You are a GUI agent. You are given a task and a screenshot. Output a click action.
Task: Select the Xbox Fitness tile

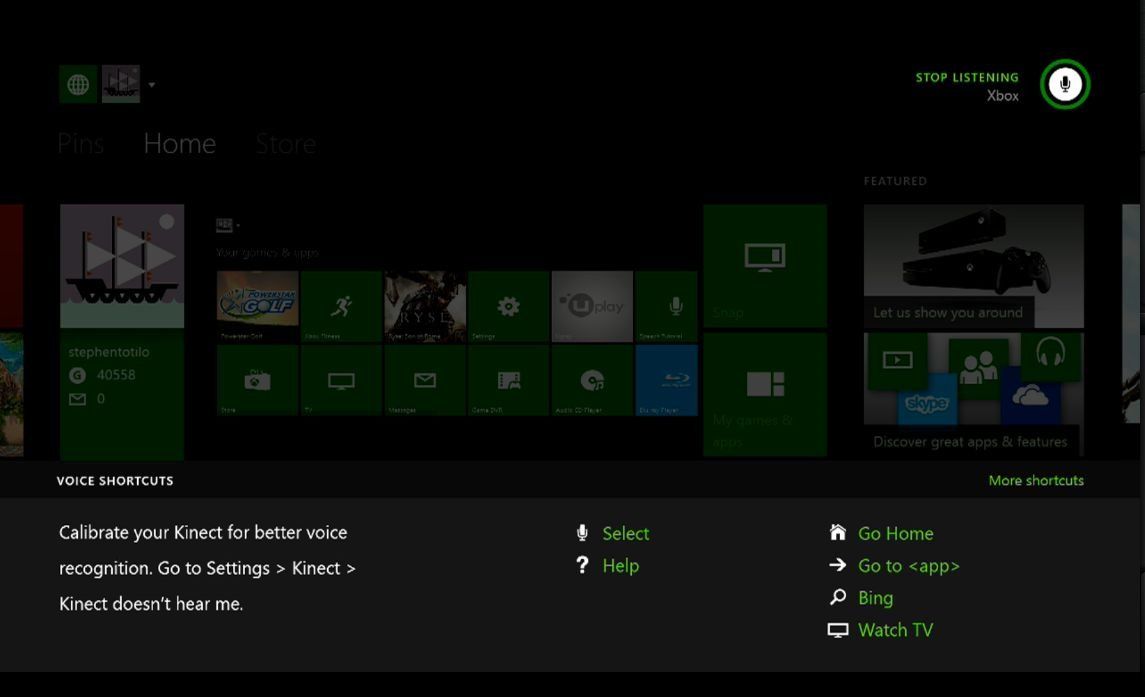[x=340, y=305]
